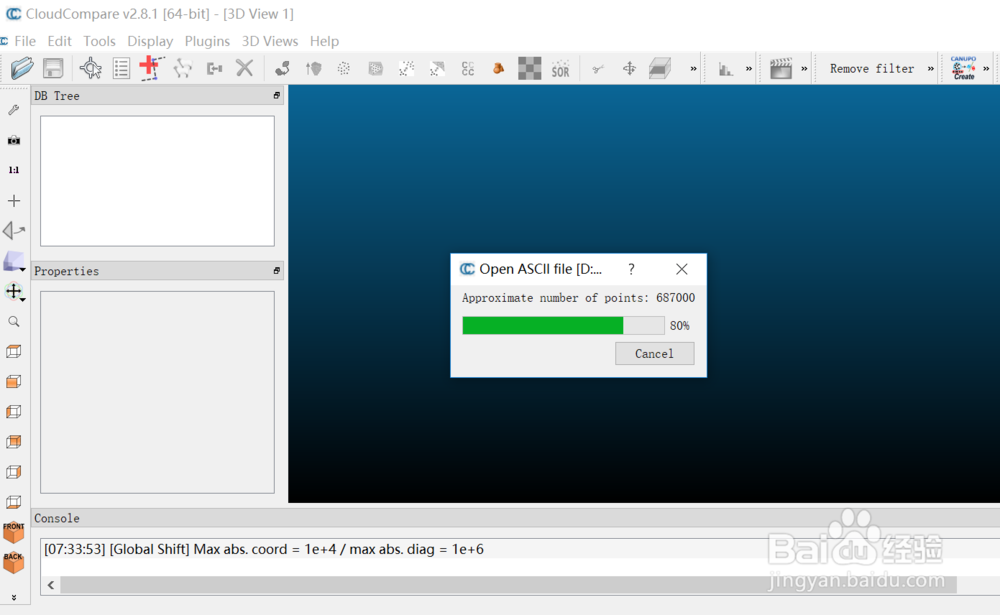
Task: Click the console left scroll arrow
Action: click(x=50, y=584)
